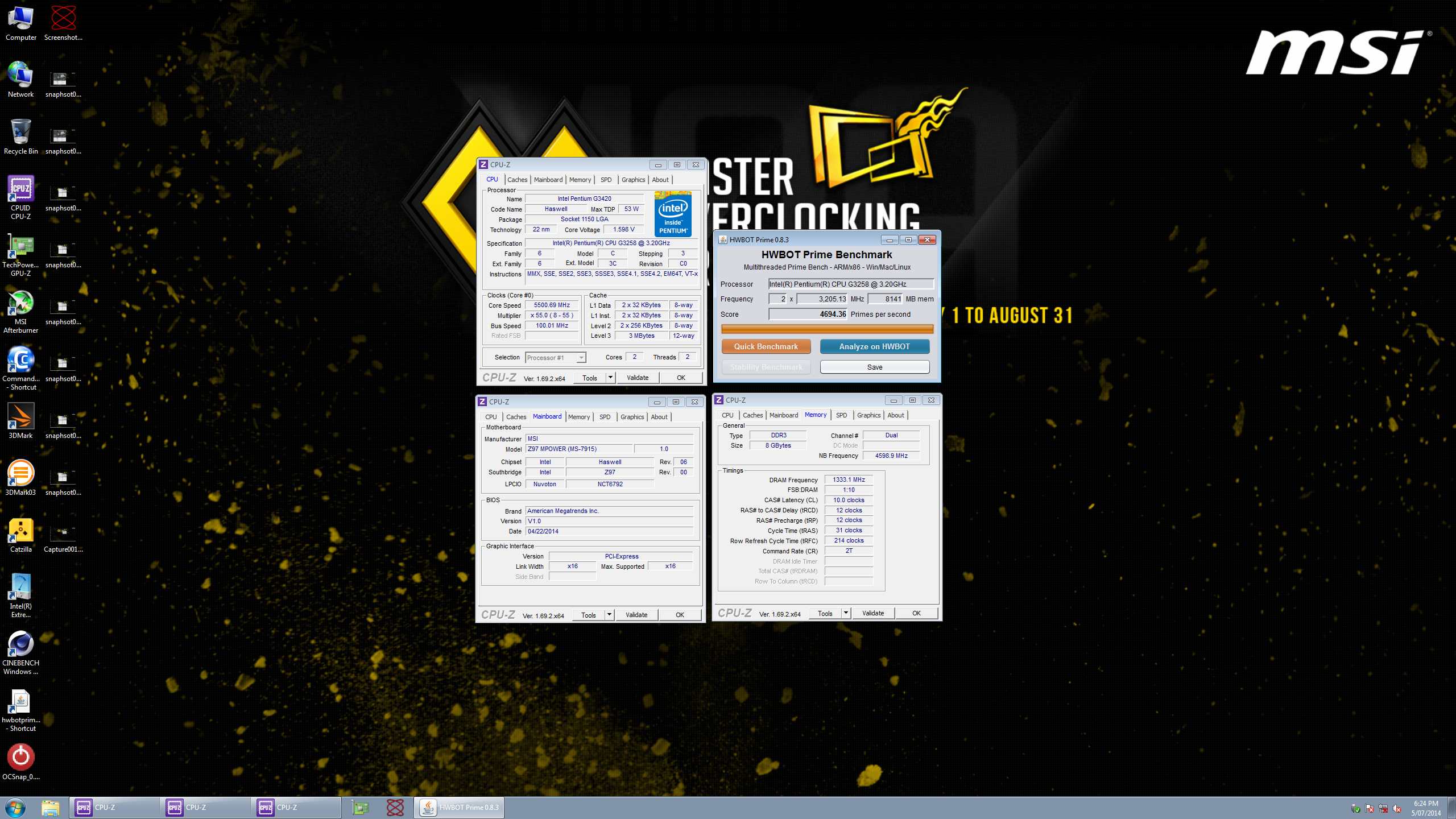Select the HWBOT Prime 0.8.3 taskbar item
The height and width of the screenshot is (819, 1456).
click(459, 808)
